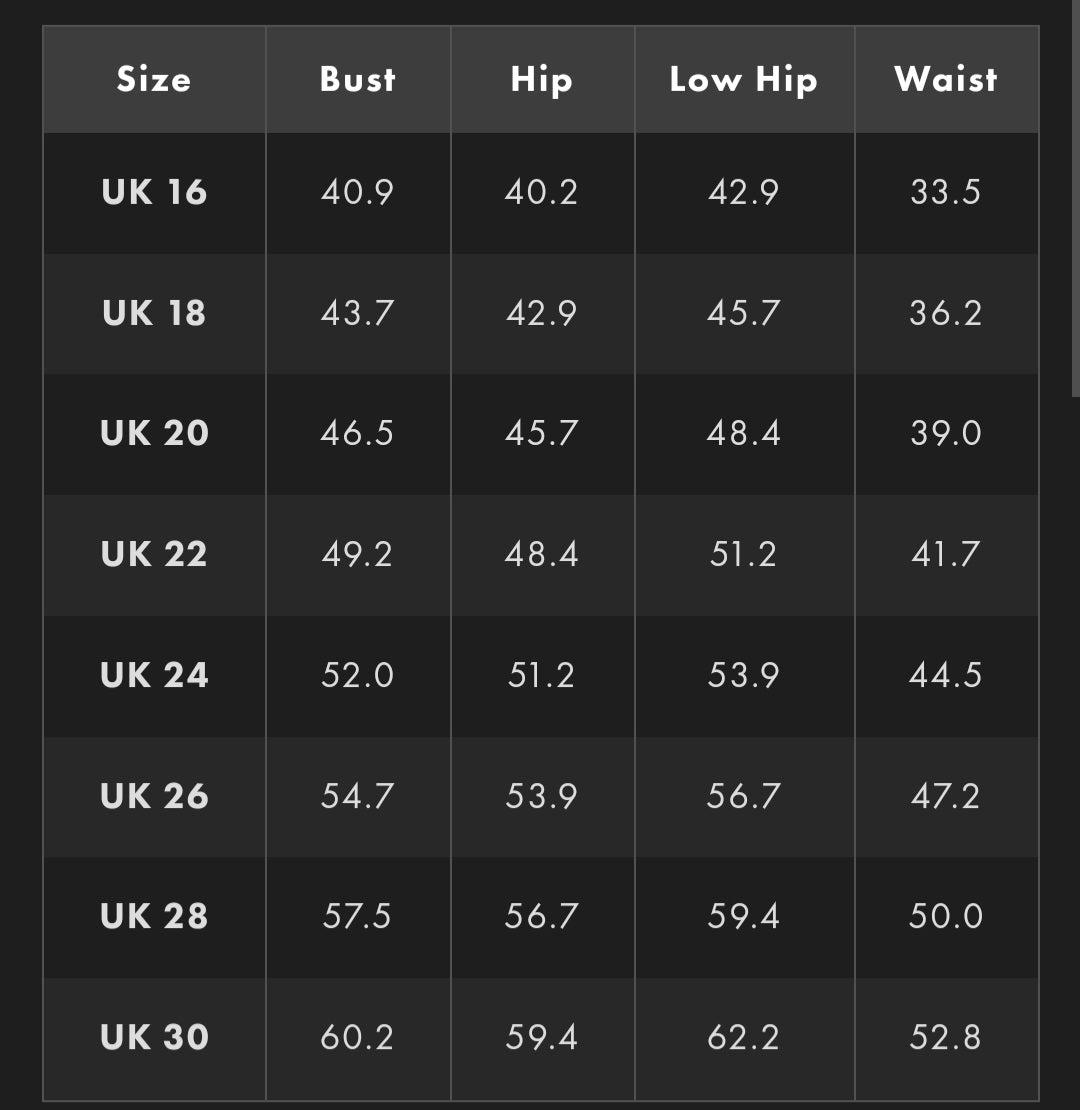The image size is (1080, 1110).
Task: Click the Waist column header
Action: click(x=945, y=80)
